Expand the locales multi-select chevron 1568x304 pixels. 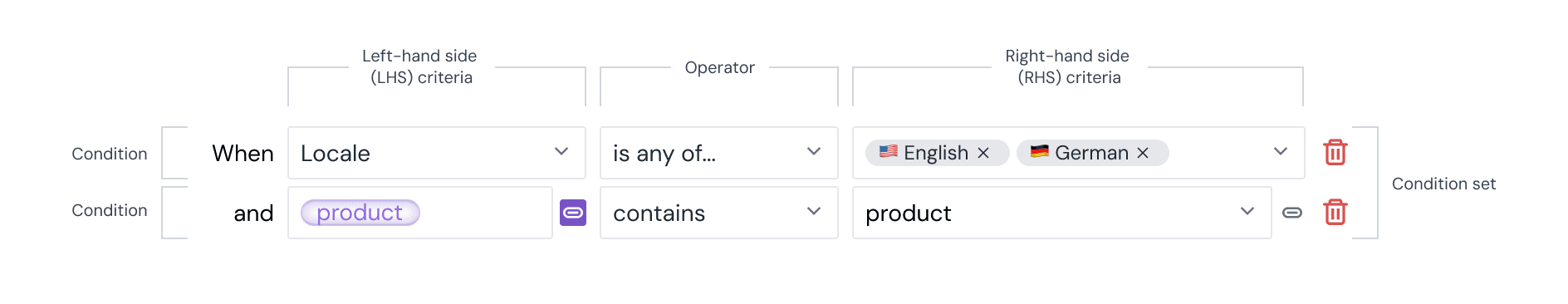coord(1281,152)
